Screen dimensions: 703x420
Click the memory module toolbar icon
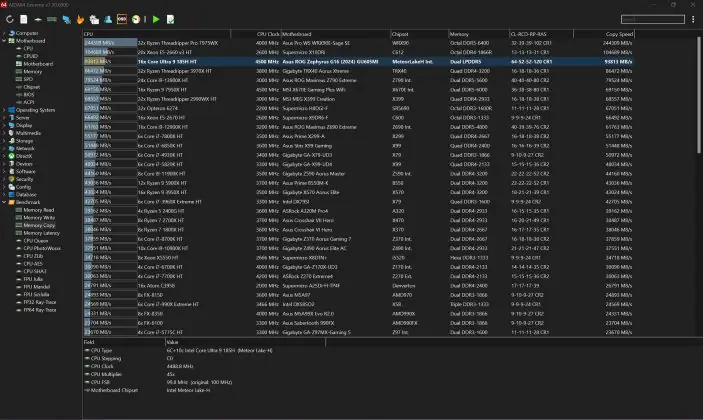pyautogui.click(x=52, y=19)
